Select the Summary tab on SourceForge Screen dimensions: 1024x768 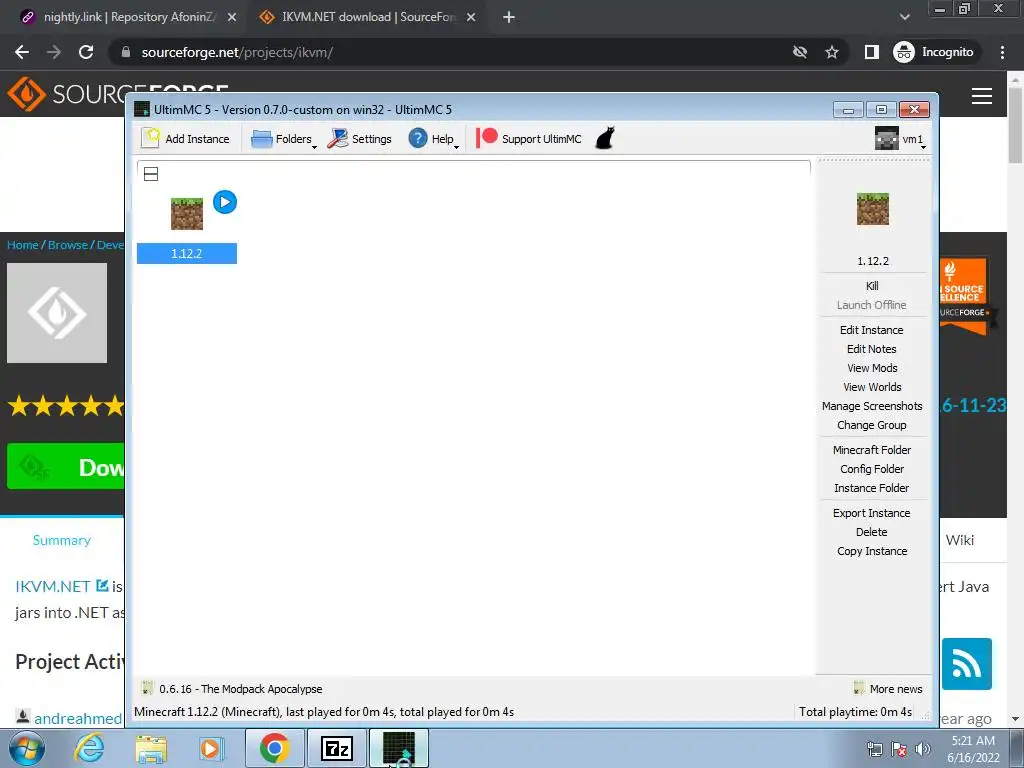tap(61, 540)
